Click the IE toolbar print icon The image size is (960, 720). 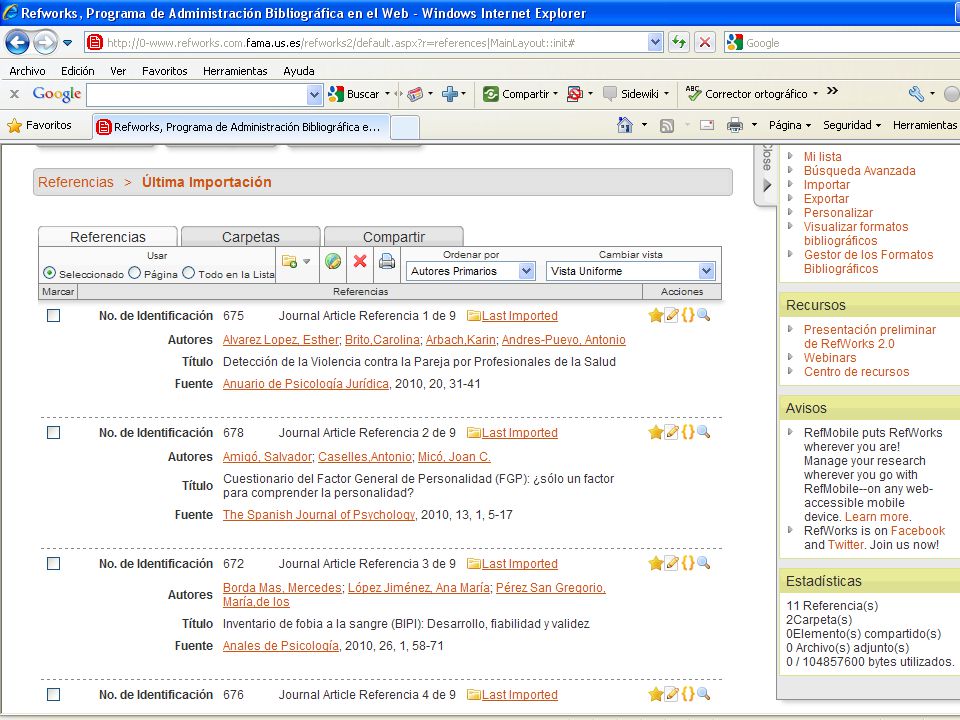point(735,126)
